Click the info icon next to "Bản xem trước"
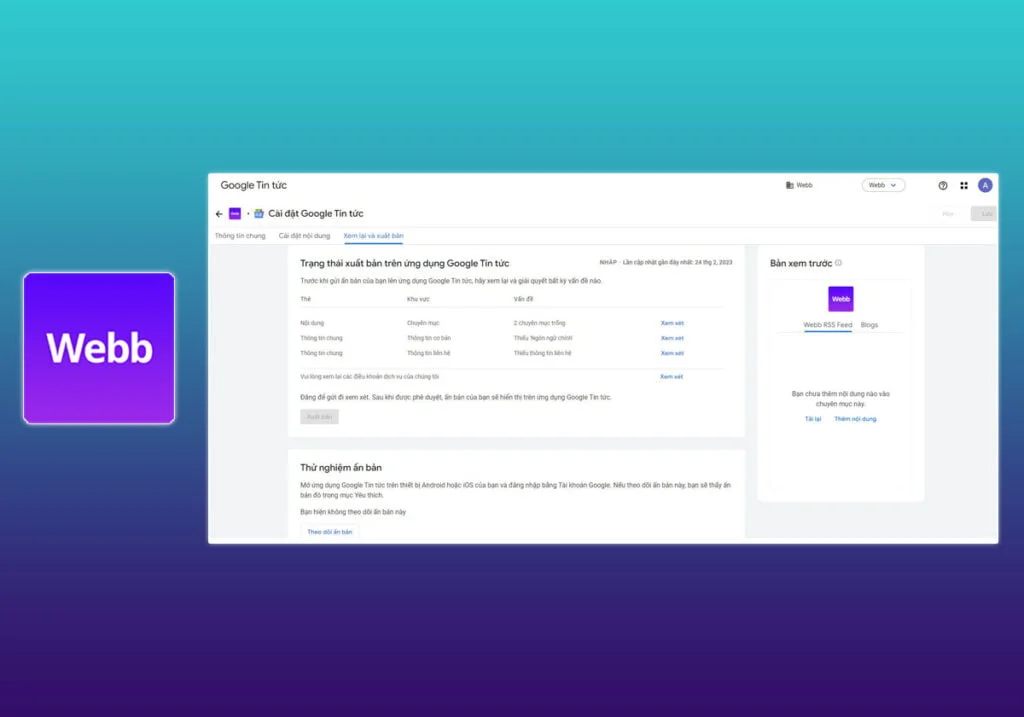Screen dimensions: 1024x717 (x=839, y=263)
